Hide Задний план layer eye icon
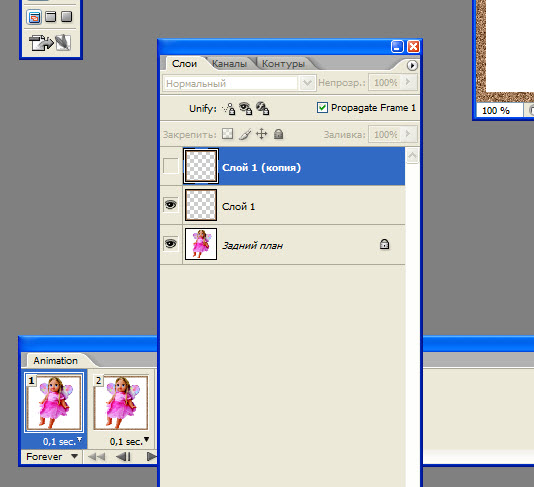The height and width of the screenshot is (487, 534). click(171, 244)
